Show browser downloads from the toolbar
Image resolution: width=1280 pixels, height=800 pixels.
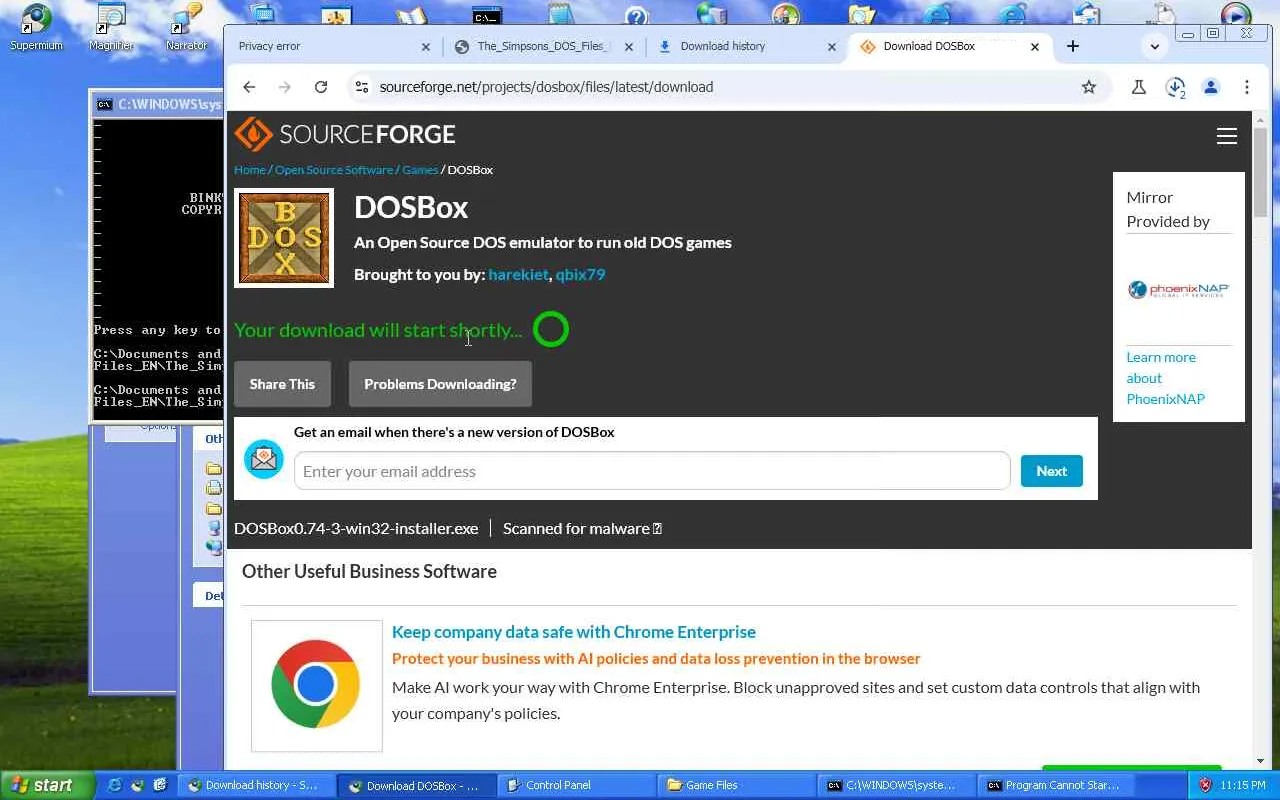1175,87
